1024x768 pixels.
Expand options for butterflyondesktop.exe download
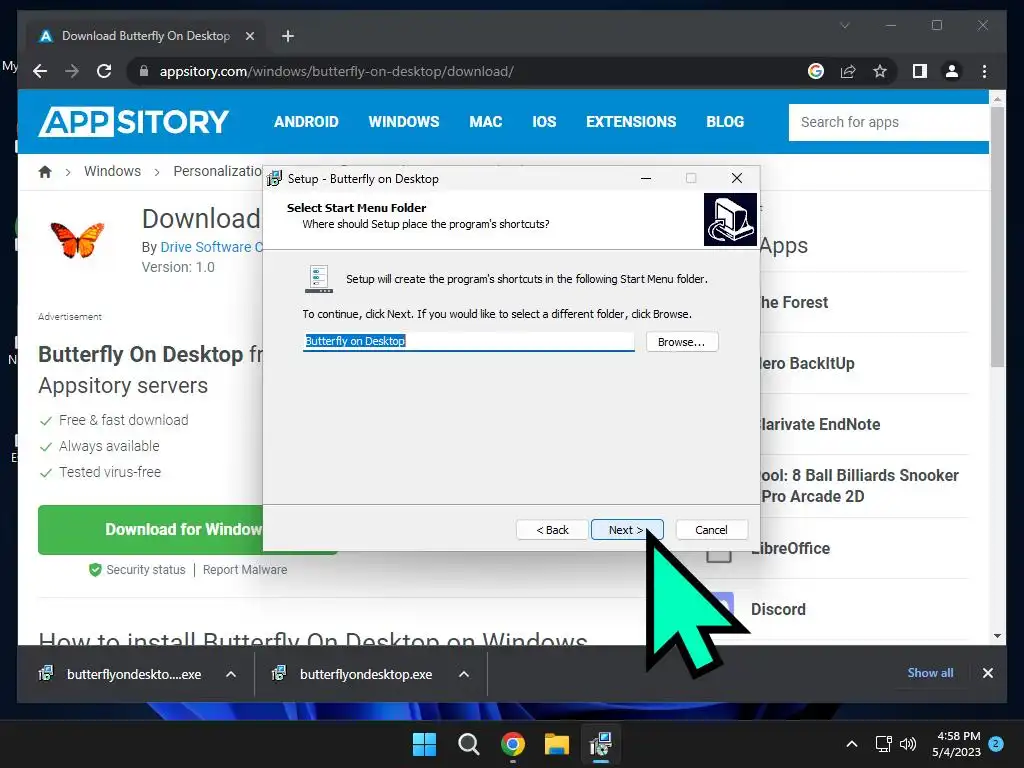pyautogui.click(x=464, y=674)
